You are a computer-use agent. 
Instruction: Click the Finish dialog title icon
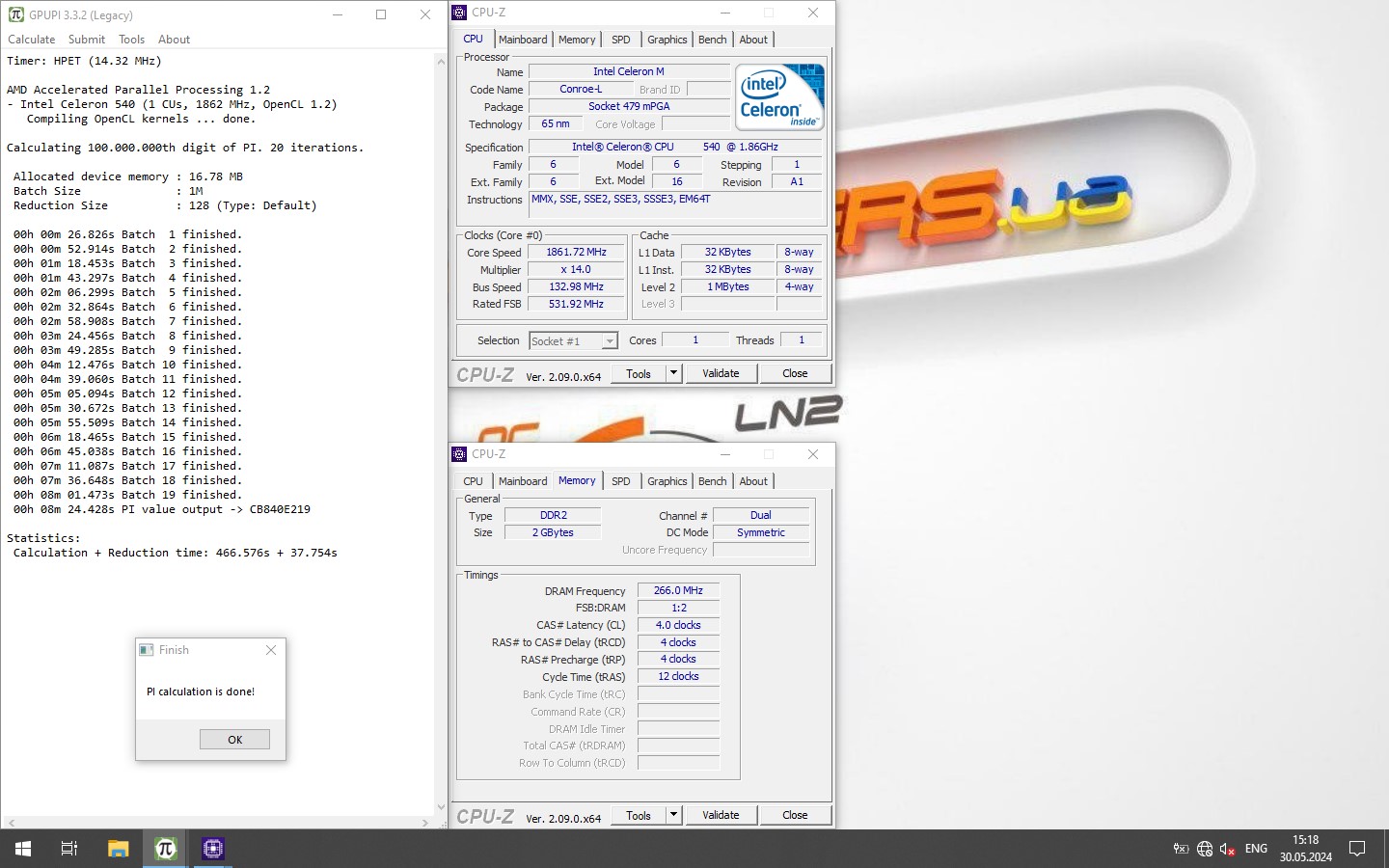(147, 650)
